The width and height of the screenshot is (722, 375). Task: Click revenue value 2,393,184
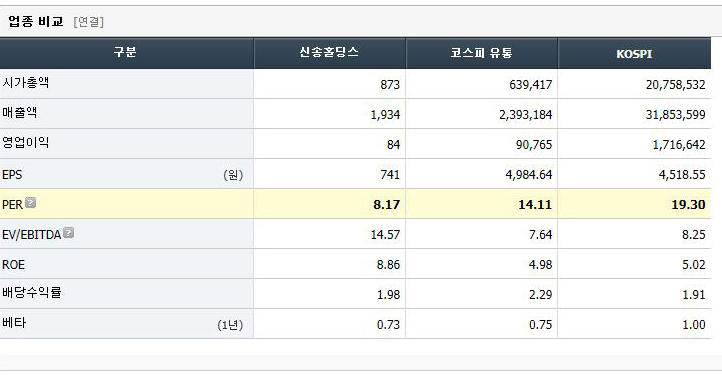tap(526, 115)
